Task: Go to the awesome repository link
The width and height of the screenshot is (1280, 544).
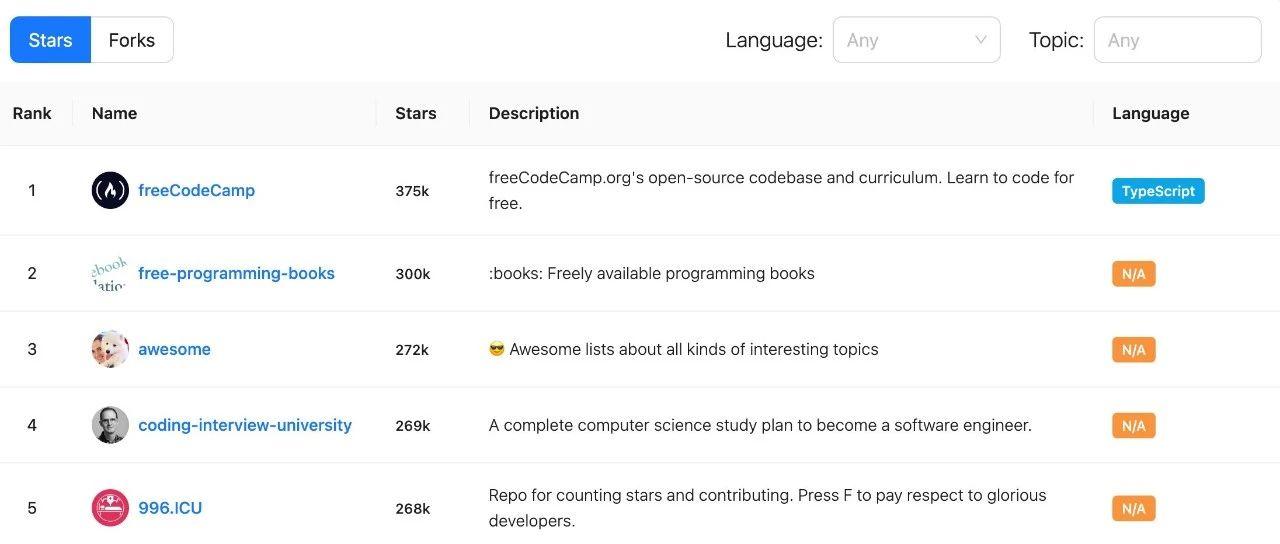Action: point(174,349)
